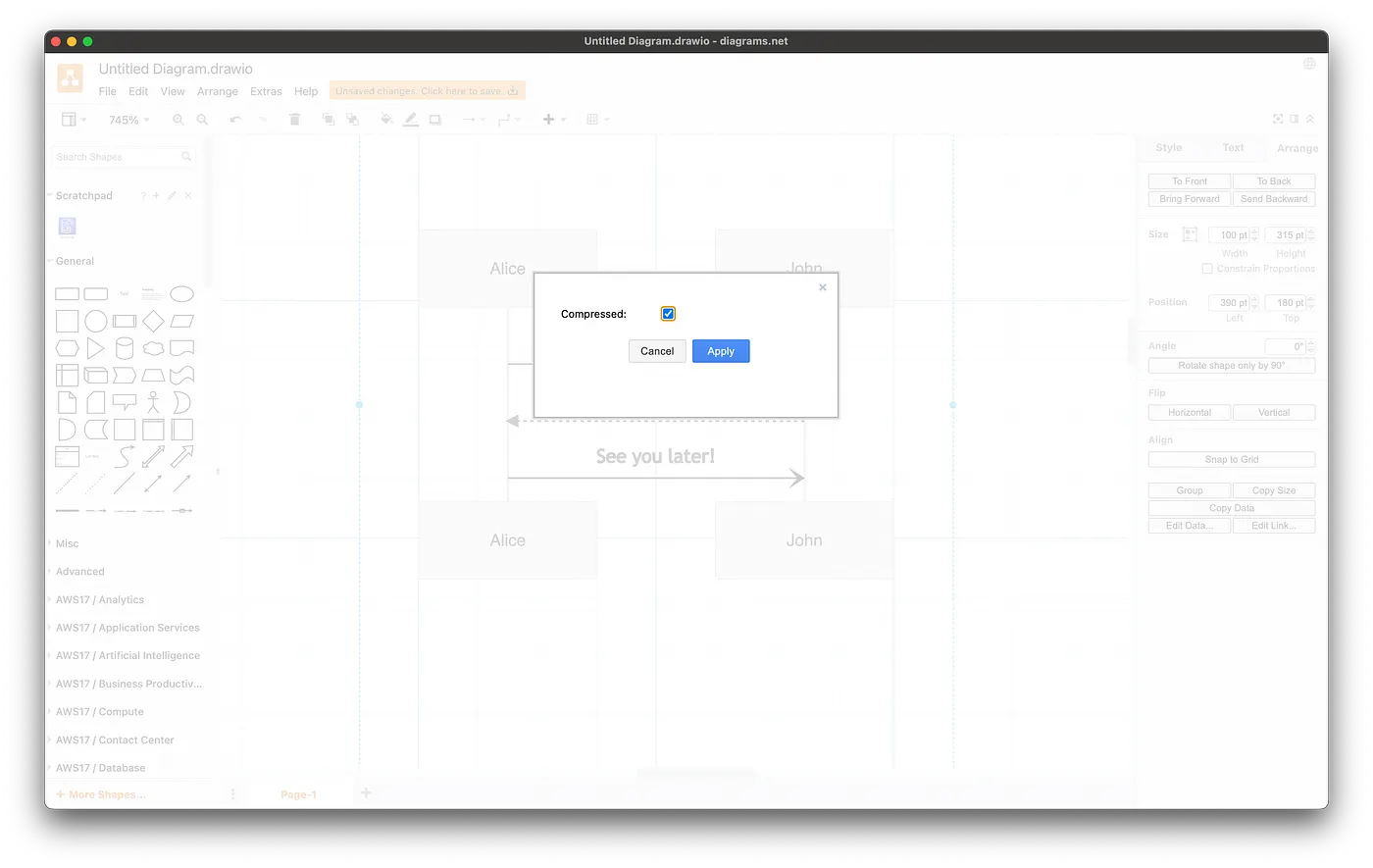The image size is (1373, 868).
Task: Toggle the Shadow icon in the toolbar
Action: click(x=435, y=119)
